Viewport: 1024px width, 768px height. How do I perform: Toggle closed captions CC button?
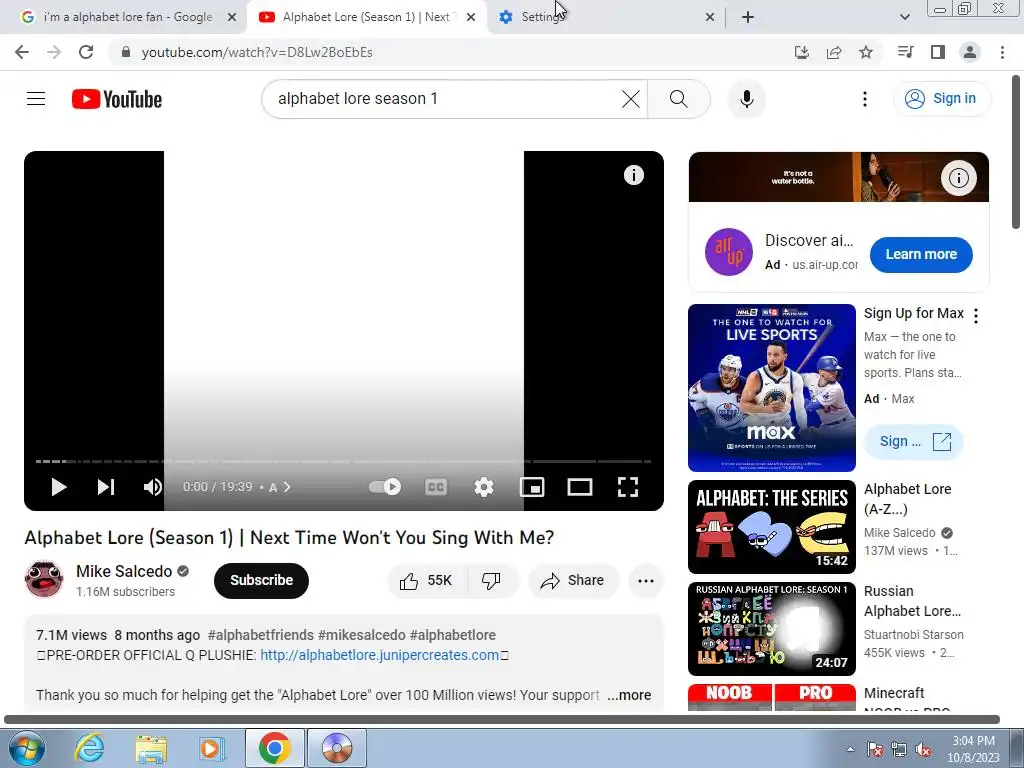click(x=436, y=487)
